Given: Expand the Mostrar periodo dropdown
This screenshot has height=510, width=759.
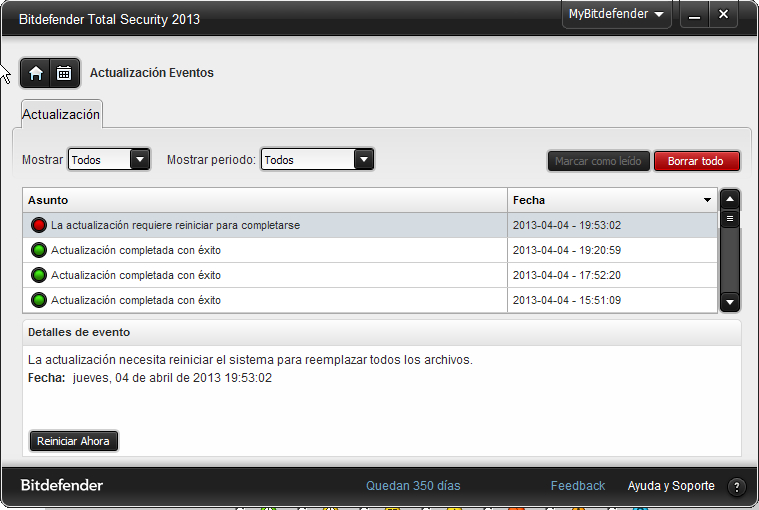Looking at the screenshot, I should (364, 159).
